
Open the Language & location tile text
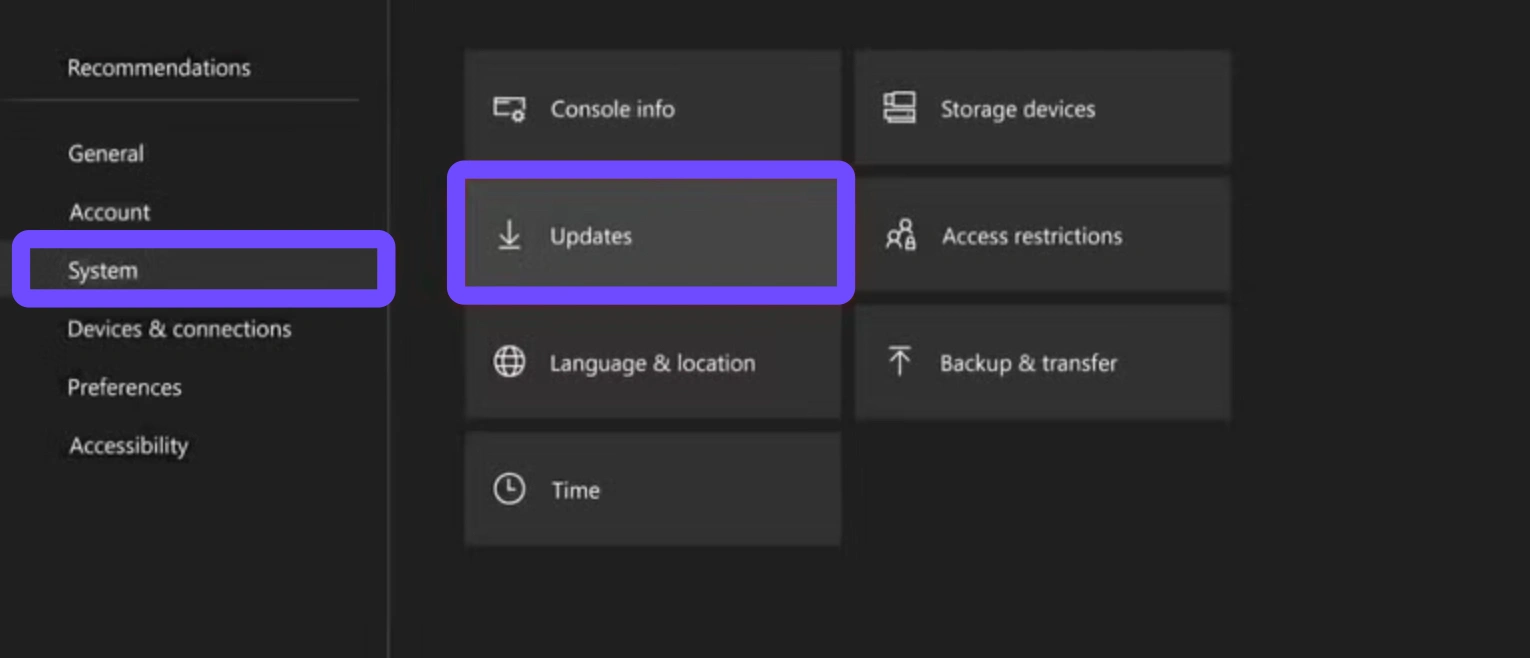[x=652, y=363]
